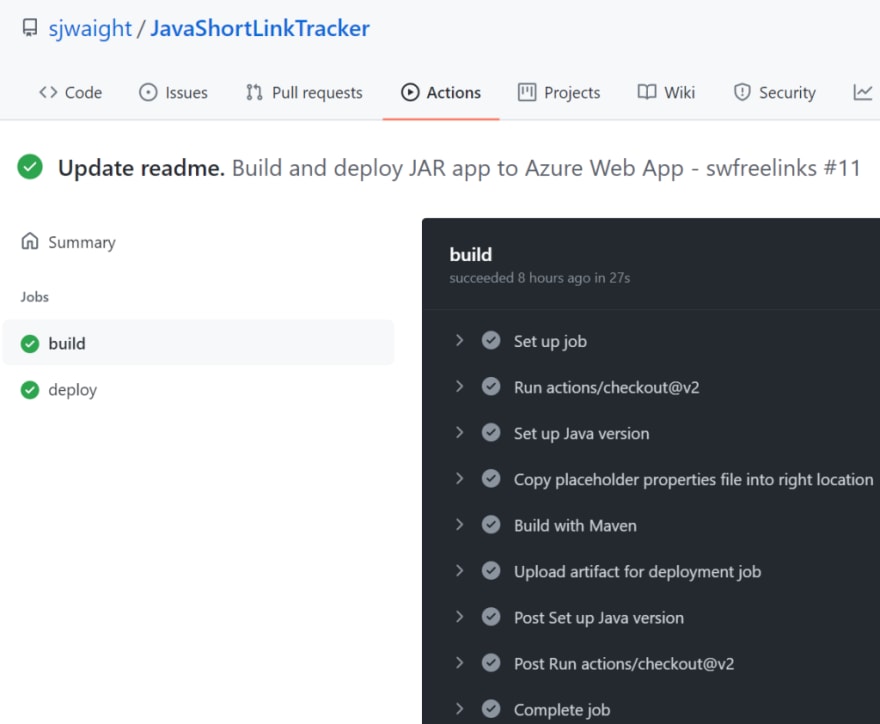Click the status check icon for Copy placeholder properties
Screen dimensions: 880x724
491,478
